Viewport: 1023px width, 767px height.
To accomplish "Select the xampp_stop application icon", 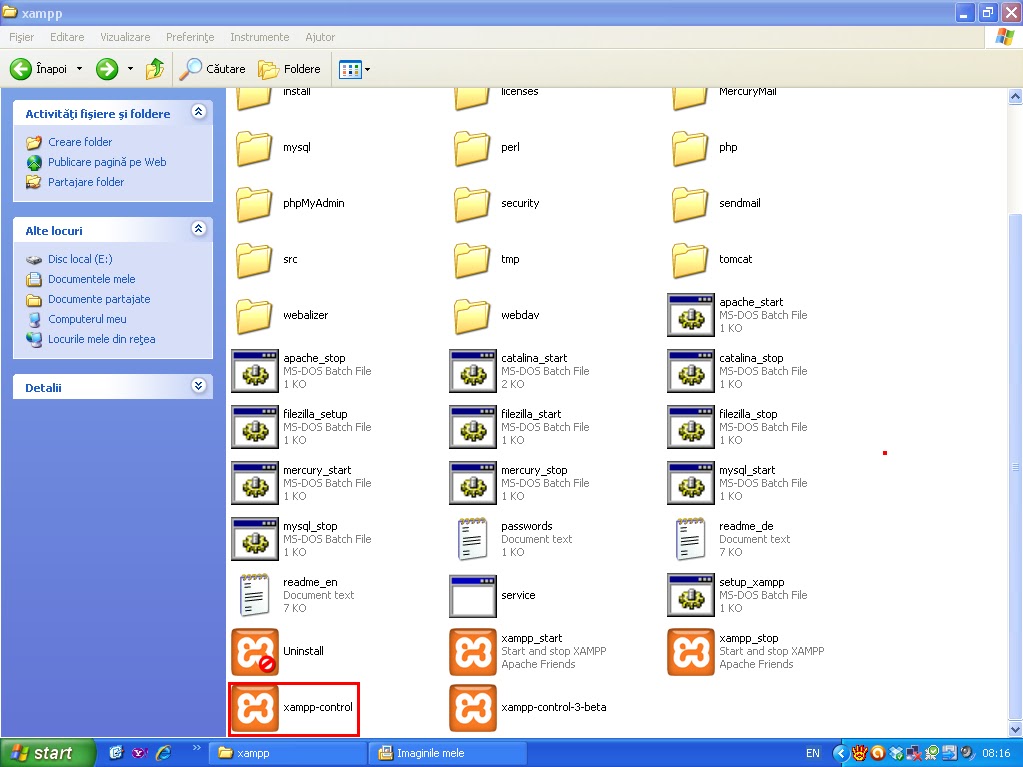I will (x=691, y=652).
